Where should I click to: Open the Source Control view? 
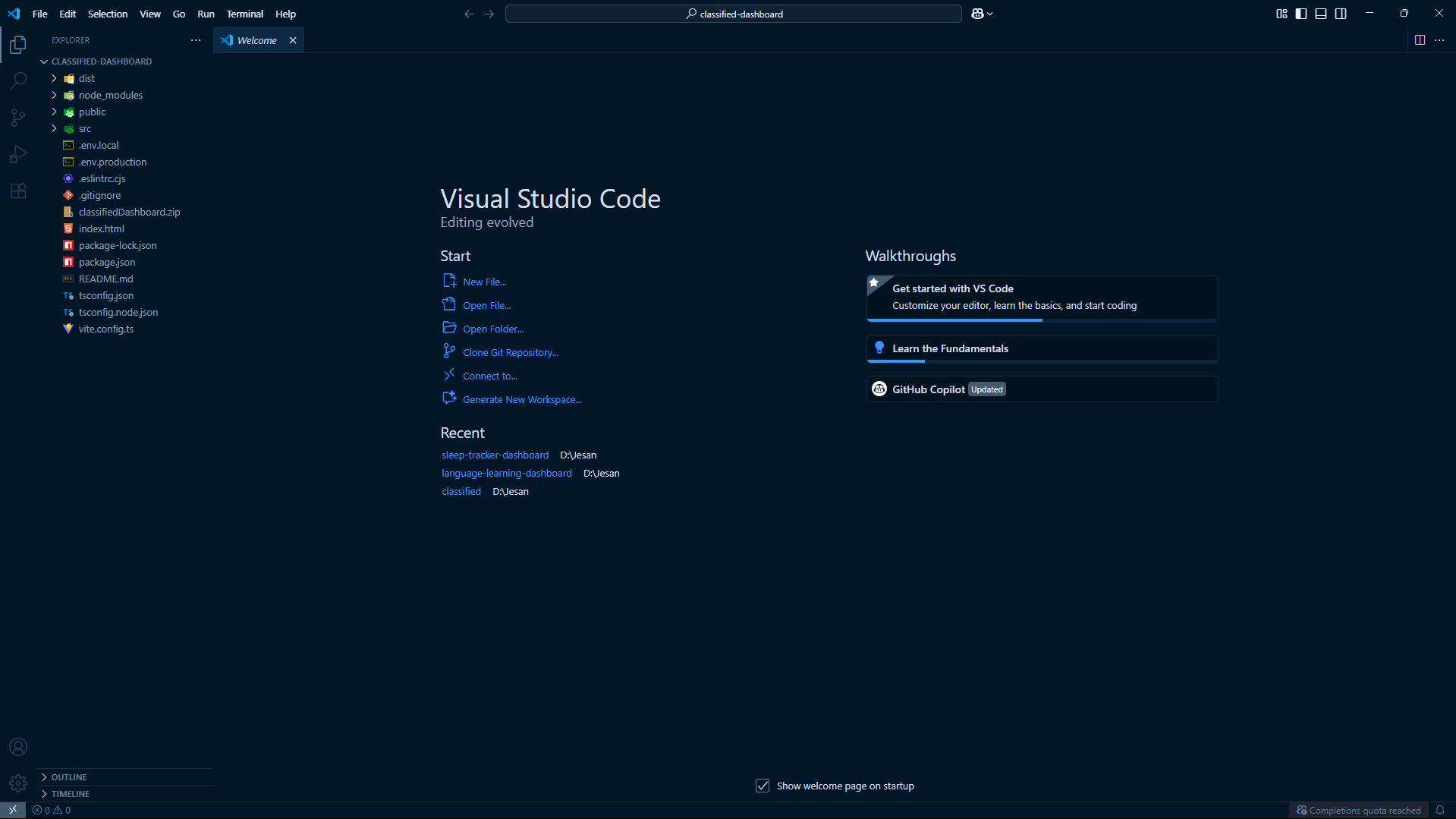pos(18,117)
